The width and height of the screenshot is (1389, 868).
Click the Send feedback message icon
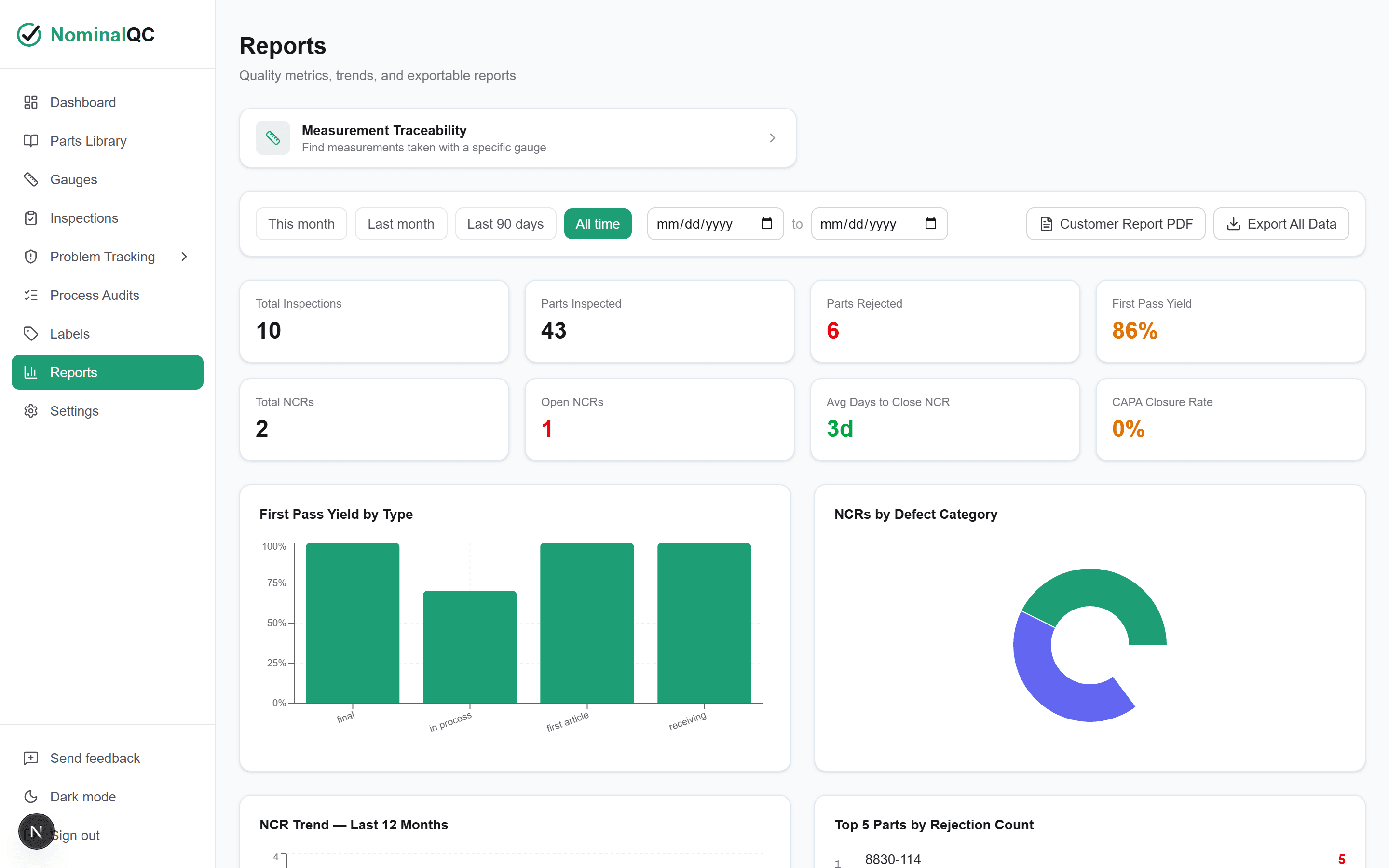point(30,759)
